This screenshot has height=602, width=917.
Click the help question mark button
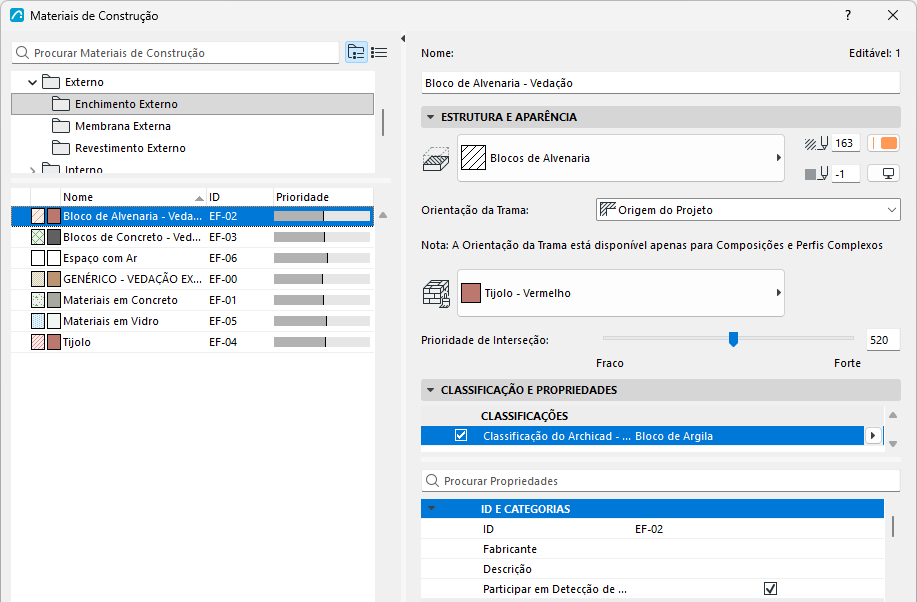pyautogui.click(x=848, y=16)
